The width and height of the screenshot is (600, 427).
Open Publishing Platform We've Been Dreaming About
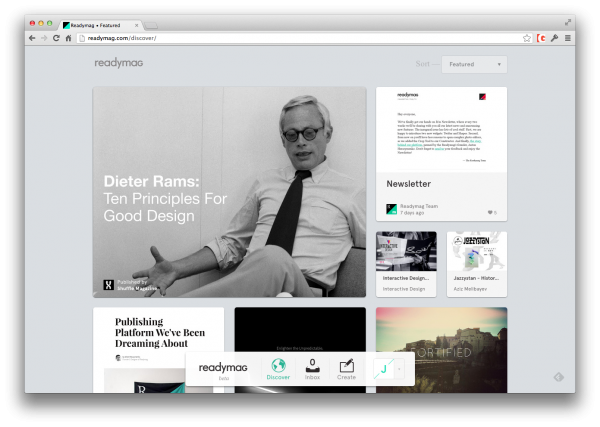point(160,332)
